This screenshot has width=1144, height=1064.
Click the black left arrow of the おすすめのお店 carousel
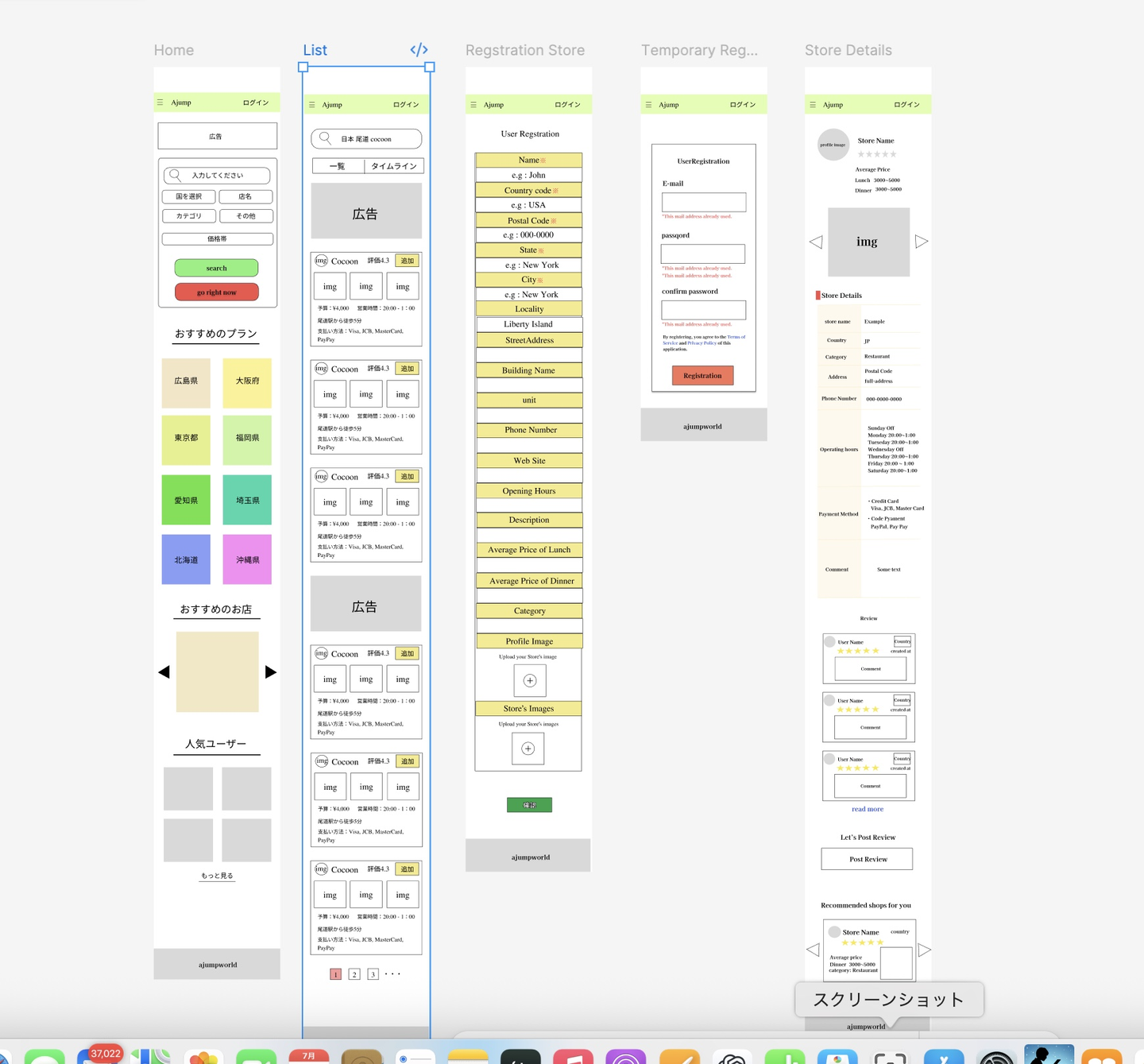(164, 672)
